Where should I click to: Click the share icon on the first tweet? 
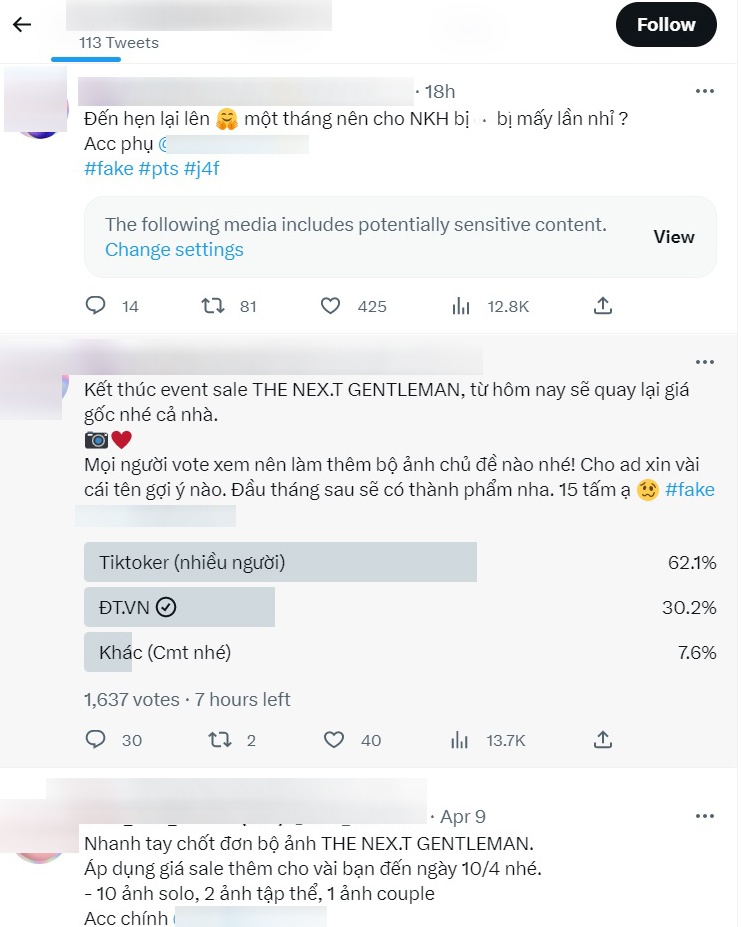pyautogui.click(x=602, y=306)
